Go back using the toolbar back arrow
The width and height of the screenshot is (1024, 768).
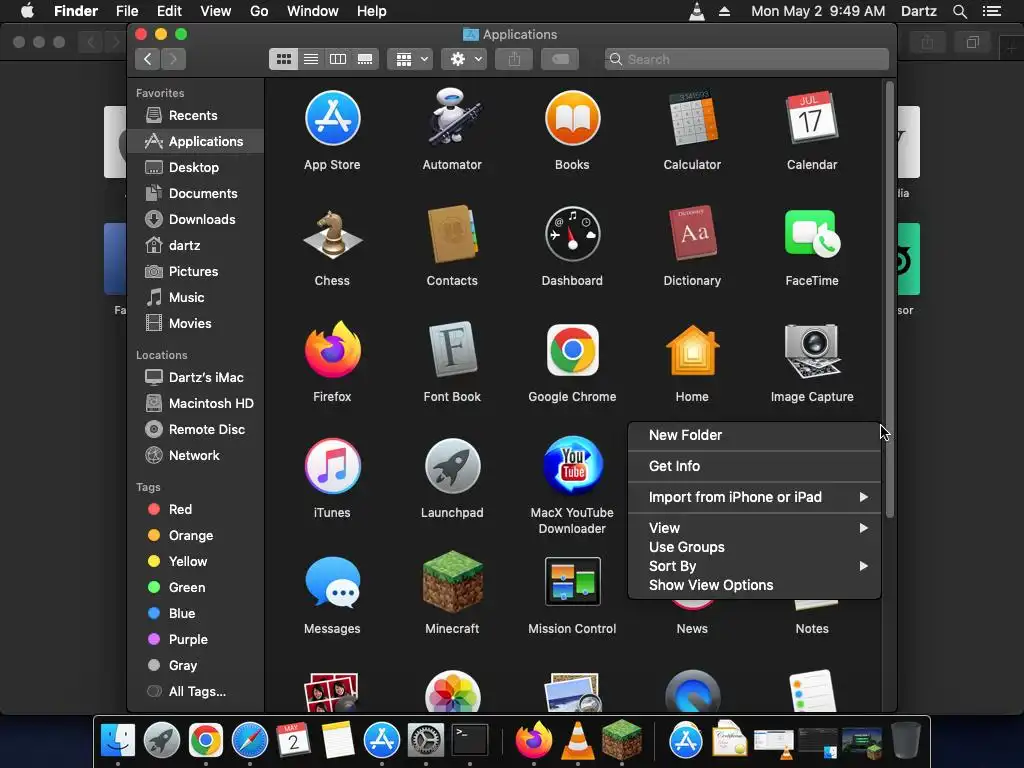[x=148, y=59]
